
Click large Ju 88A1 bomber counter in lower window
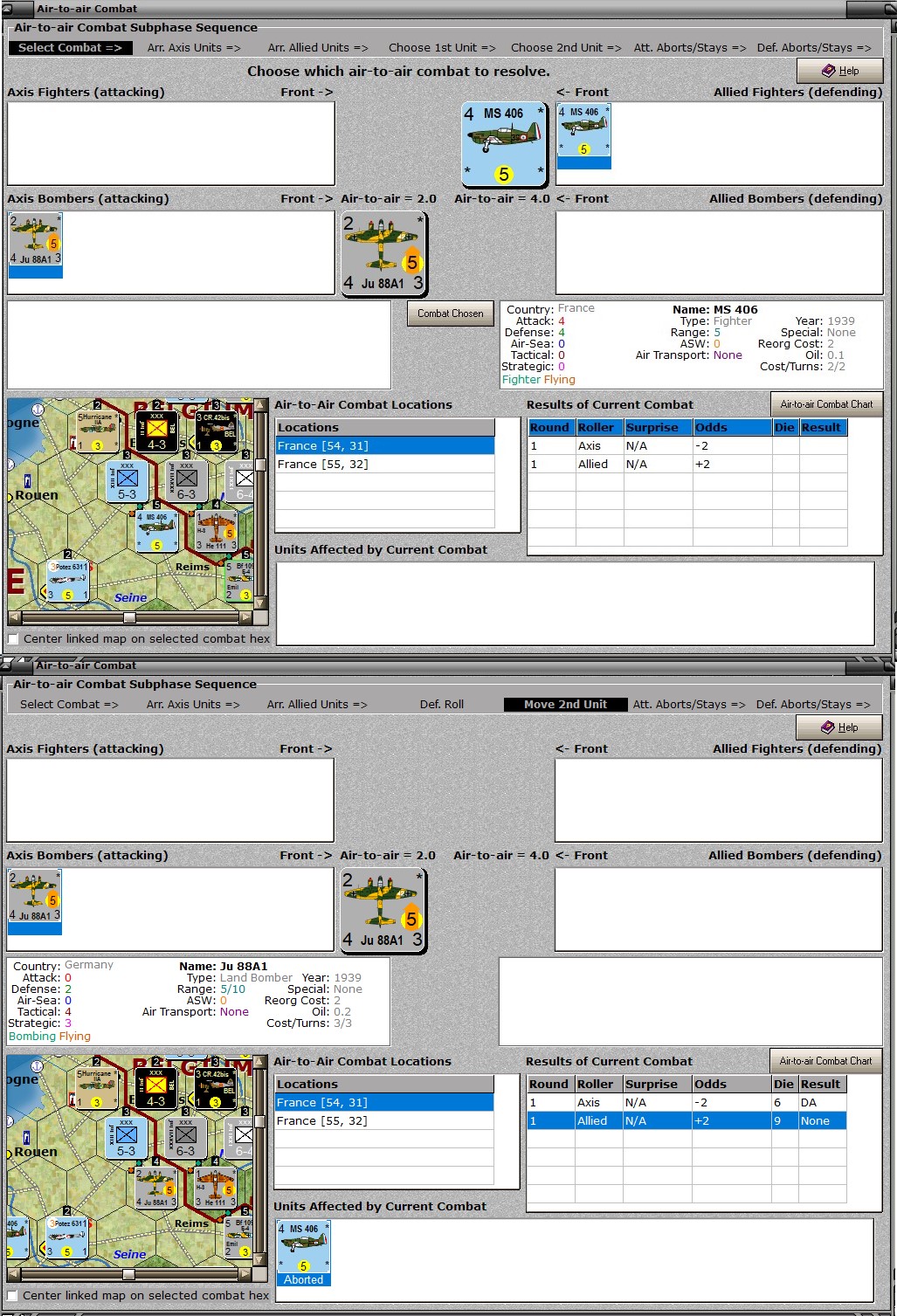[x=383, y=910]
